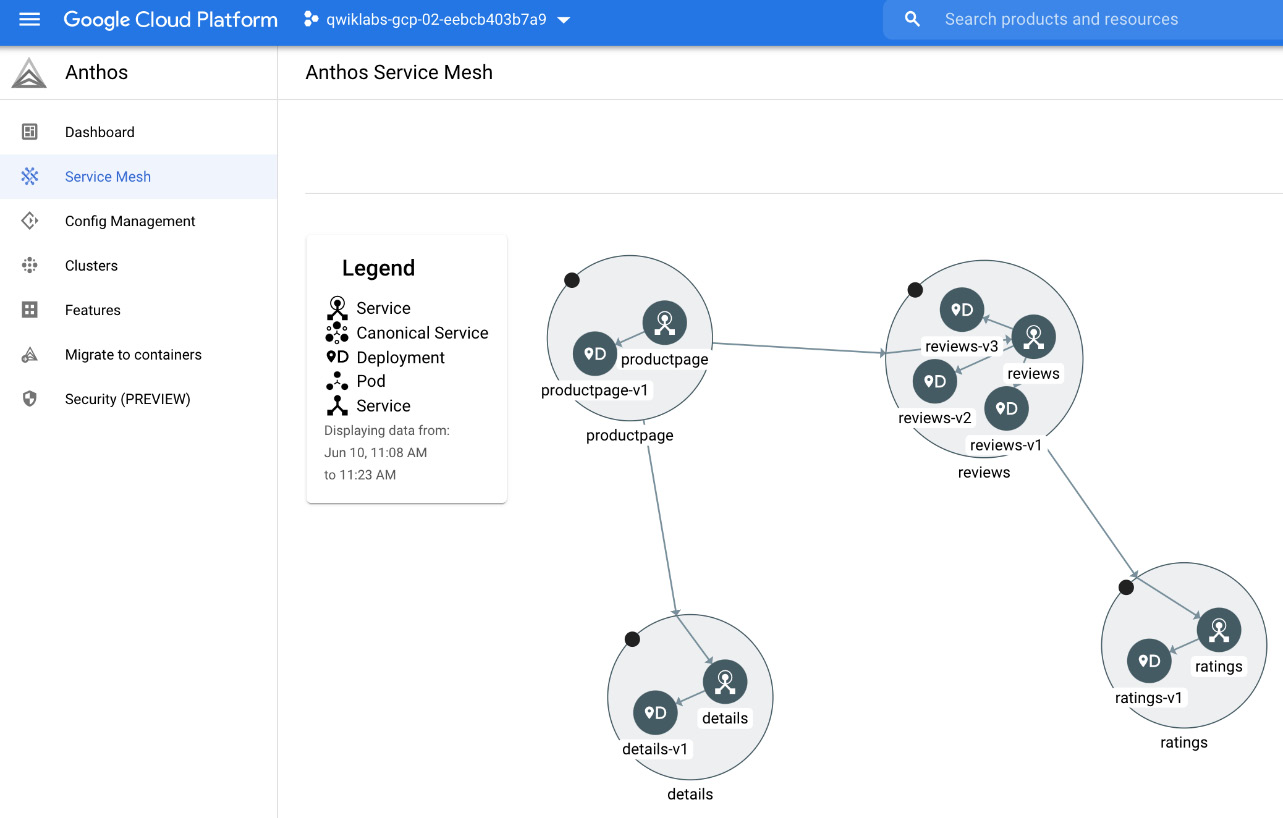Image resolution: width=1283 pixels, height=818 pixels.
Task: Click the black dot on ratings group
Action: [1126, 587]
